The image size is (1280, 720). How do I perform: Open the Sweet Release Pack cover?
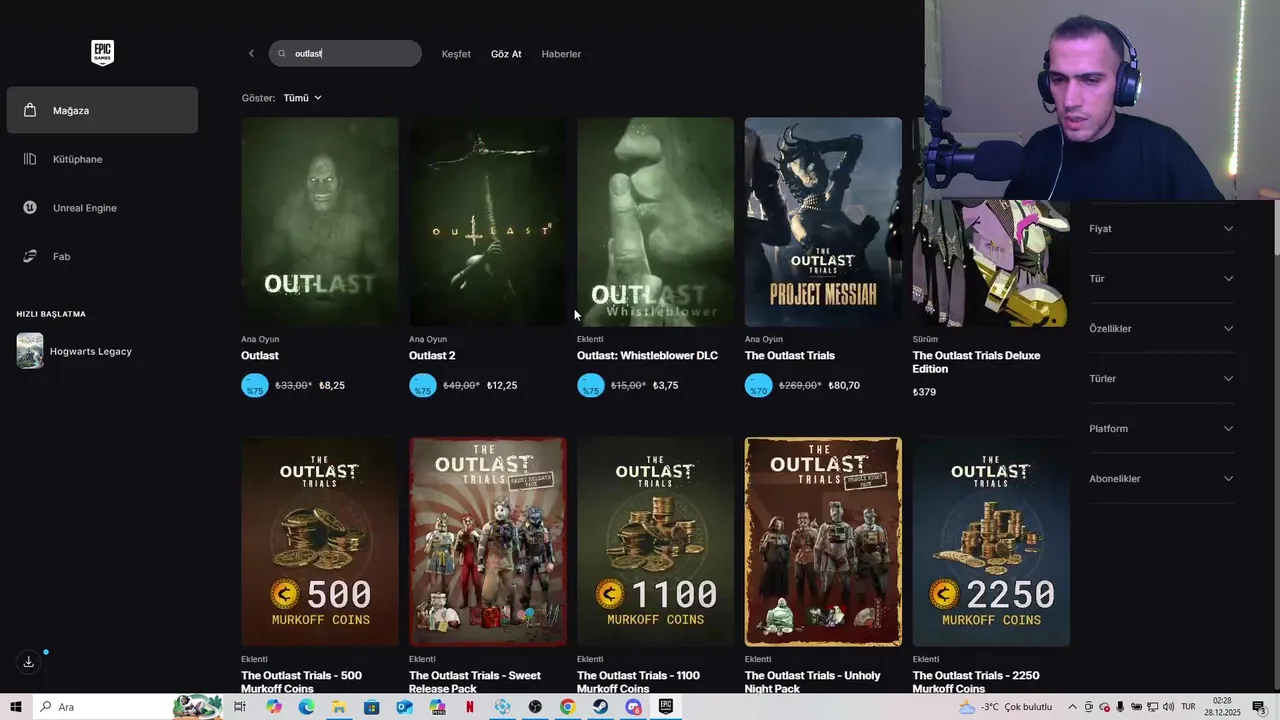pos(488,542)
